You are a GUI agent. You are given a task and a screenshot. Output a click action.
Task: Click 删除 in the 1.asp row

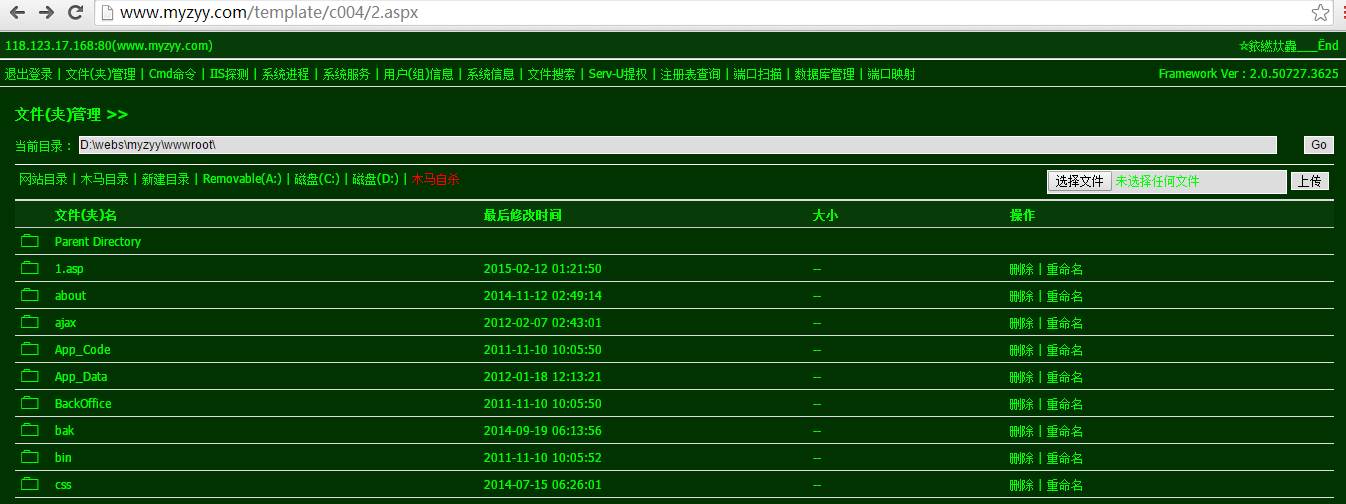(1022, 269)
